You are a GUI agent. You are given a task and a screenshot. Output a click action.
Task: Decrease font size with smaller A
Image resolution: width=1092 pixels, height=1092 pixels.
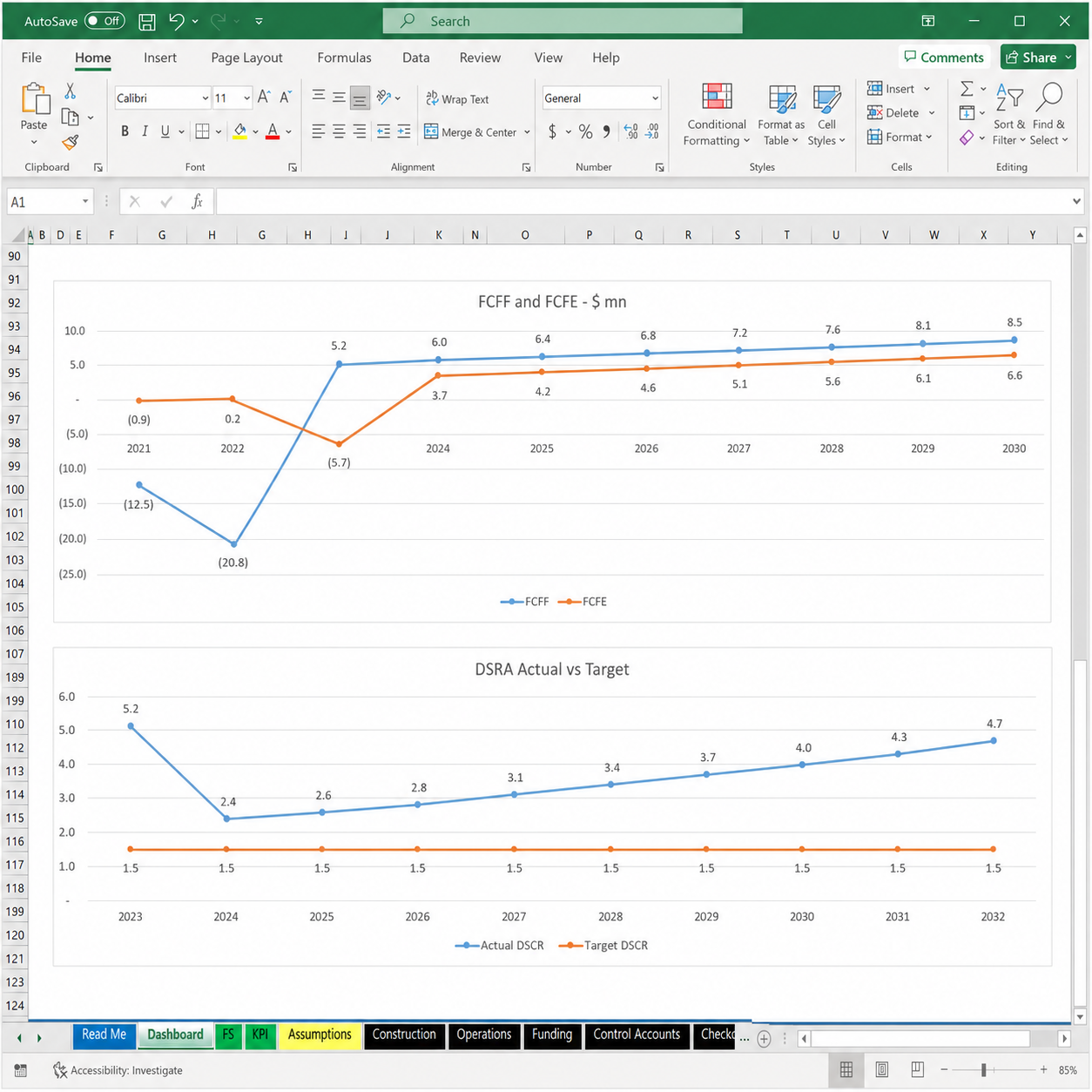point(285,98)
